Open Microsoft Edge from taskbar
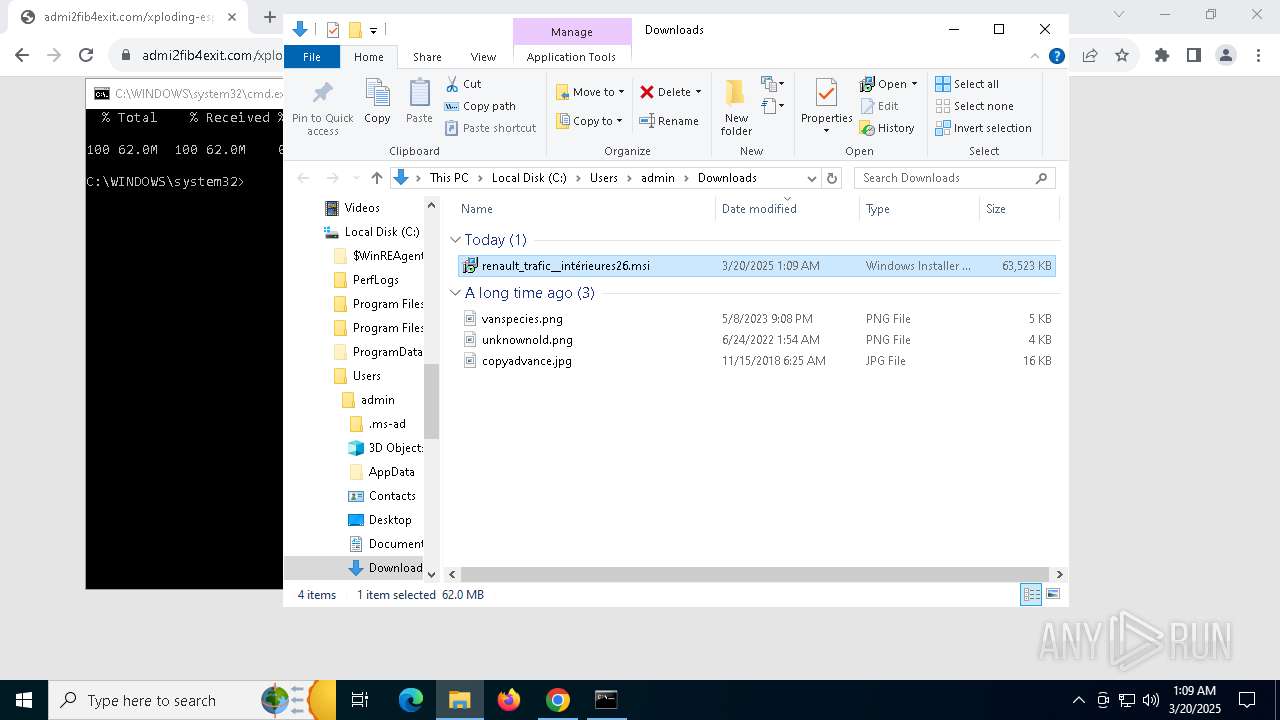This screenshot has width=1280, height=720. coord(411,700)
